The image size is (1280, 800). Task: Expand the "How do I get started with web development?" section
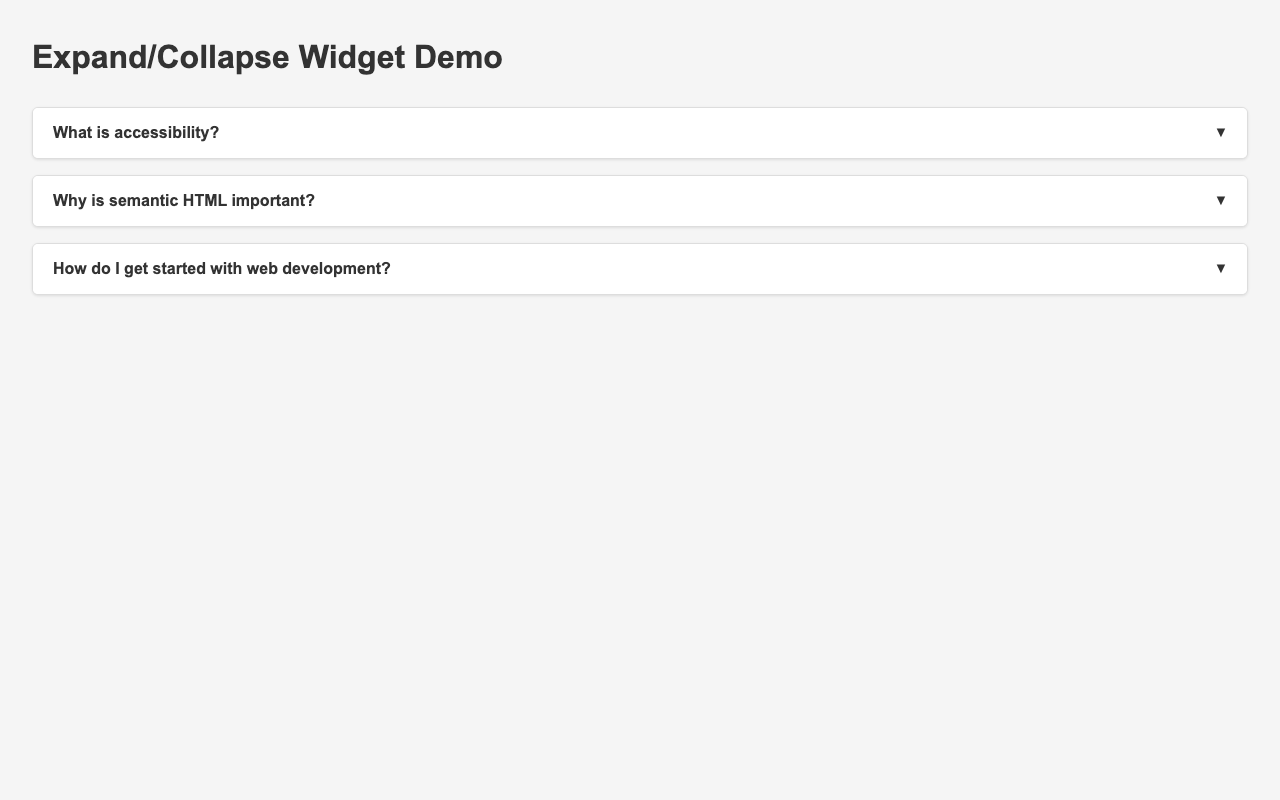(640, 268)
